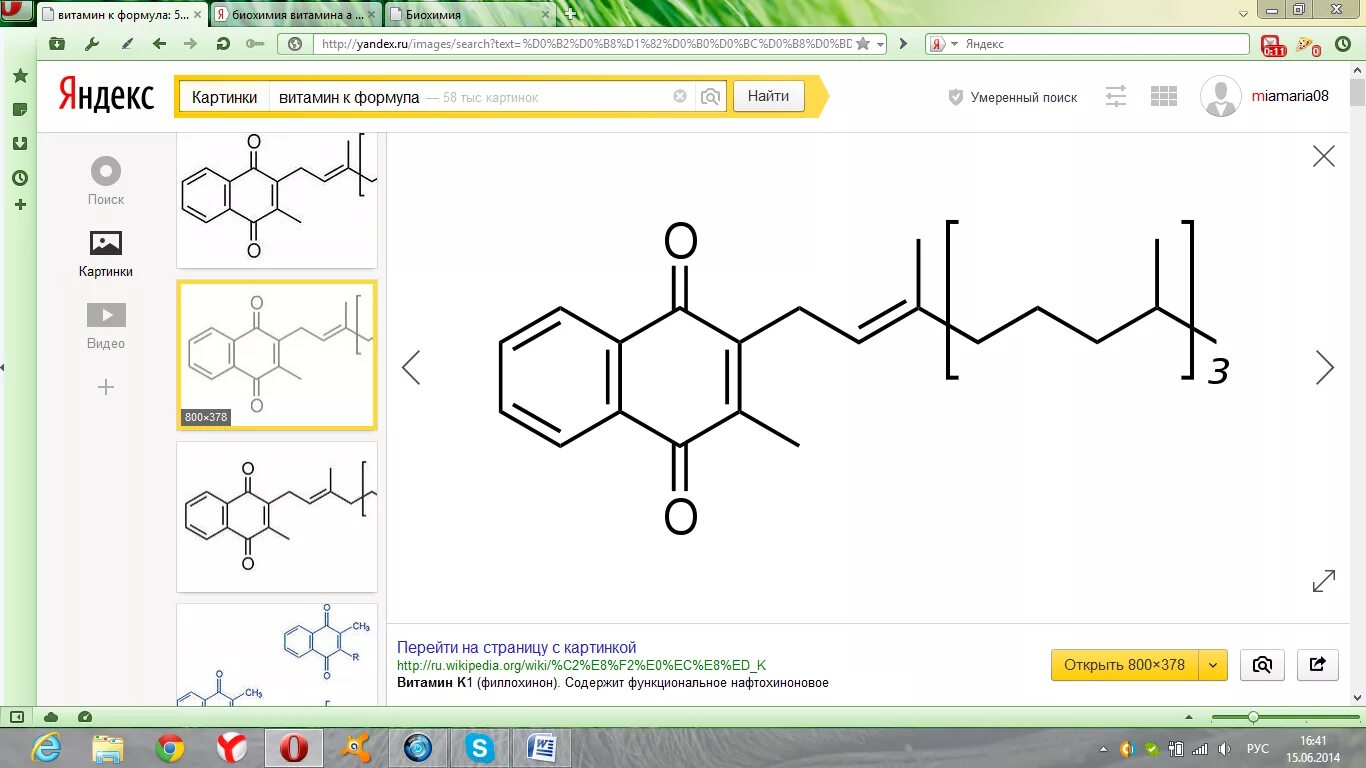Open Opera sidebar bookmarks star

[x=20, y=76]
